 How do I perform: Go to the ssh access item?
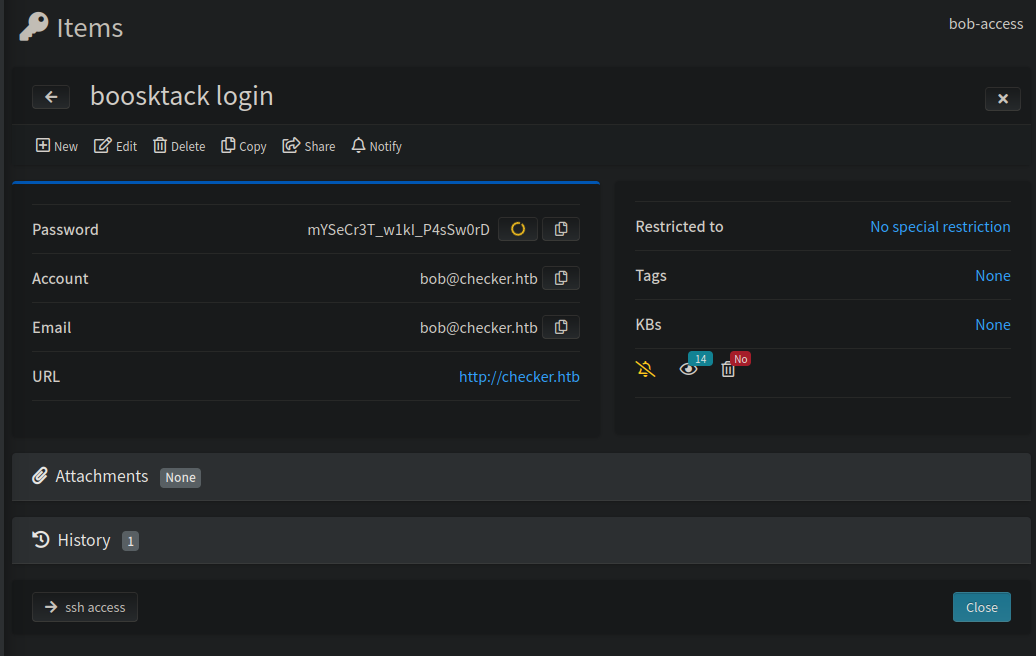pyautogui.click(x=85, y=607)
